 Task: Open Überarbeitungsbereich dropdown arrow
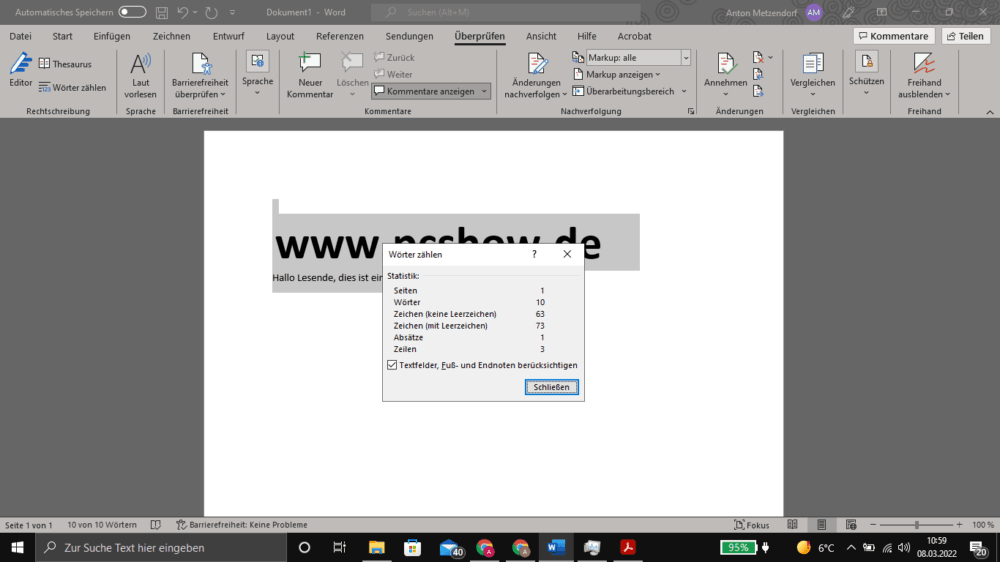tap(684, 91)
